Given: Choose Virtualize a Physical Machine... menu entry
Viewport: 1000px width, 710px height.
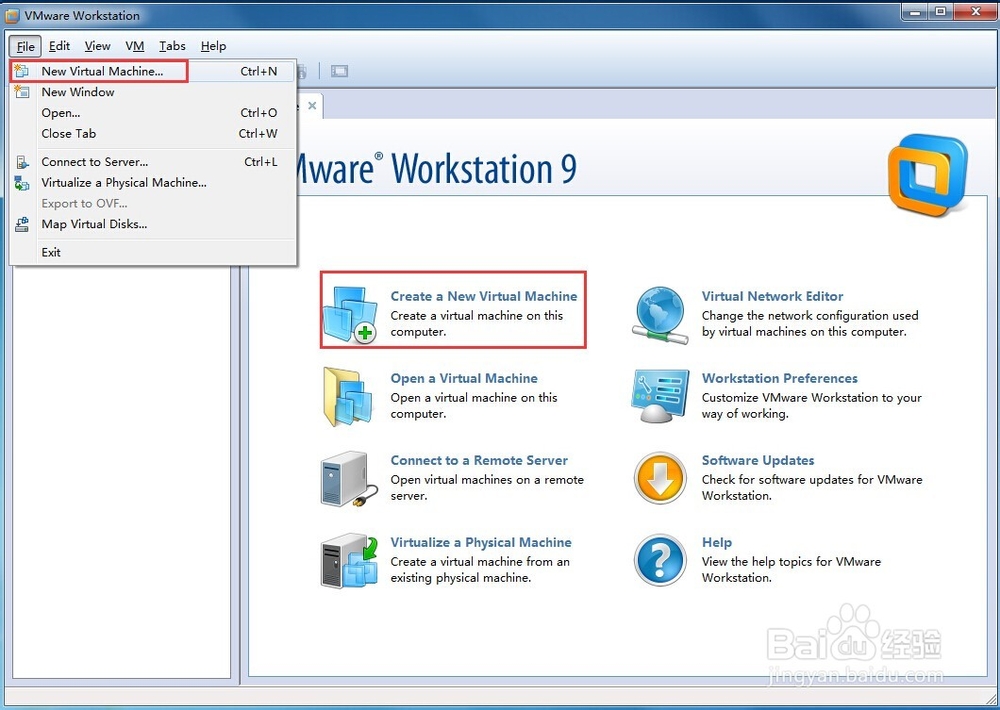Looking at the screenshot, I should (x=152, y=182).
